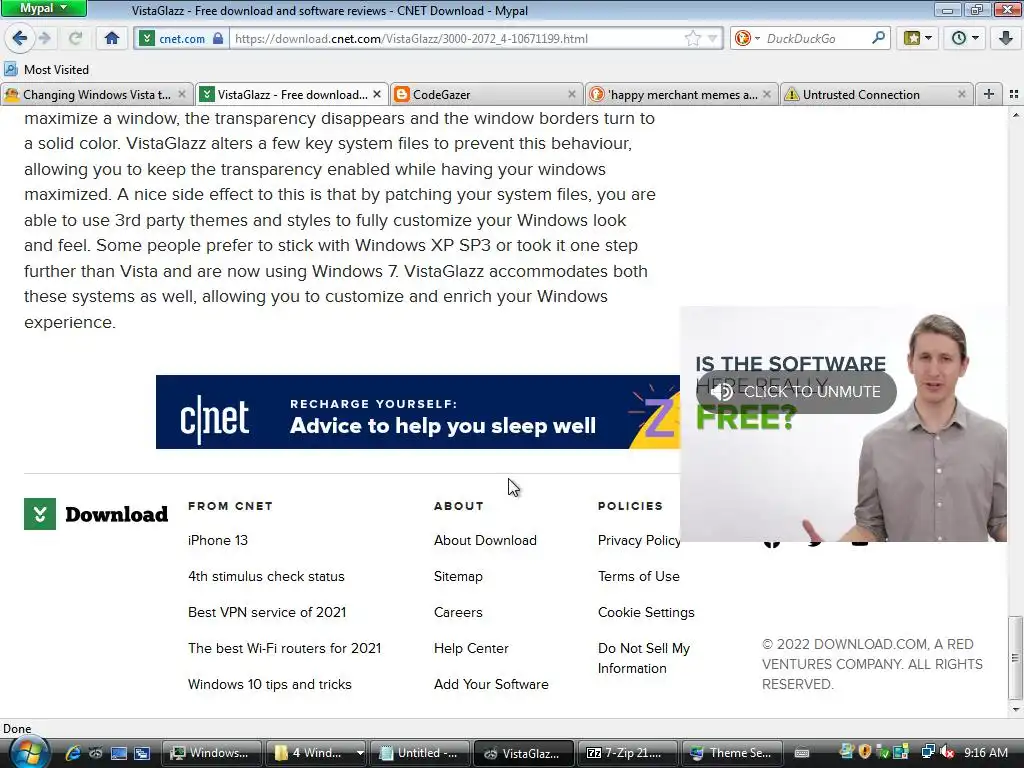Open Windows 10 tips and tricks link
Viewport: 1024px width, 768px height.
(x=269, y=684)
